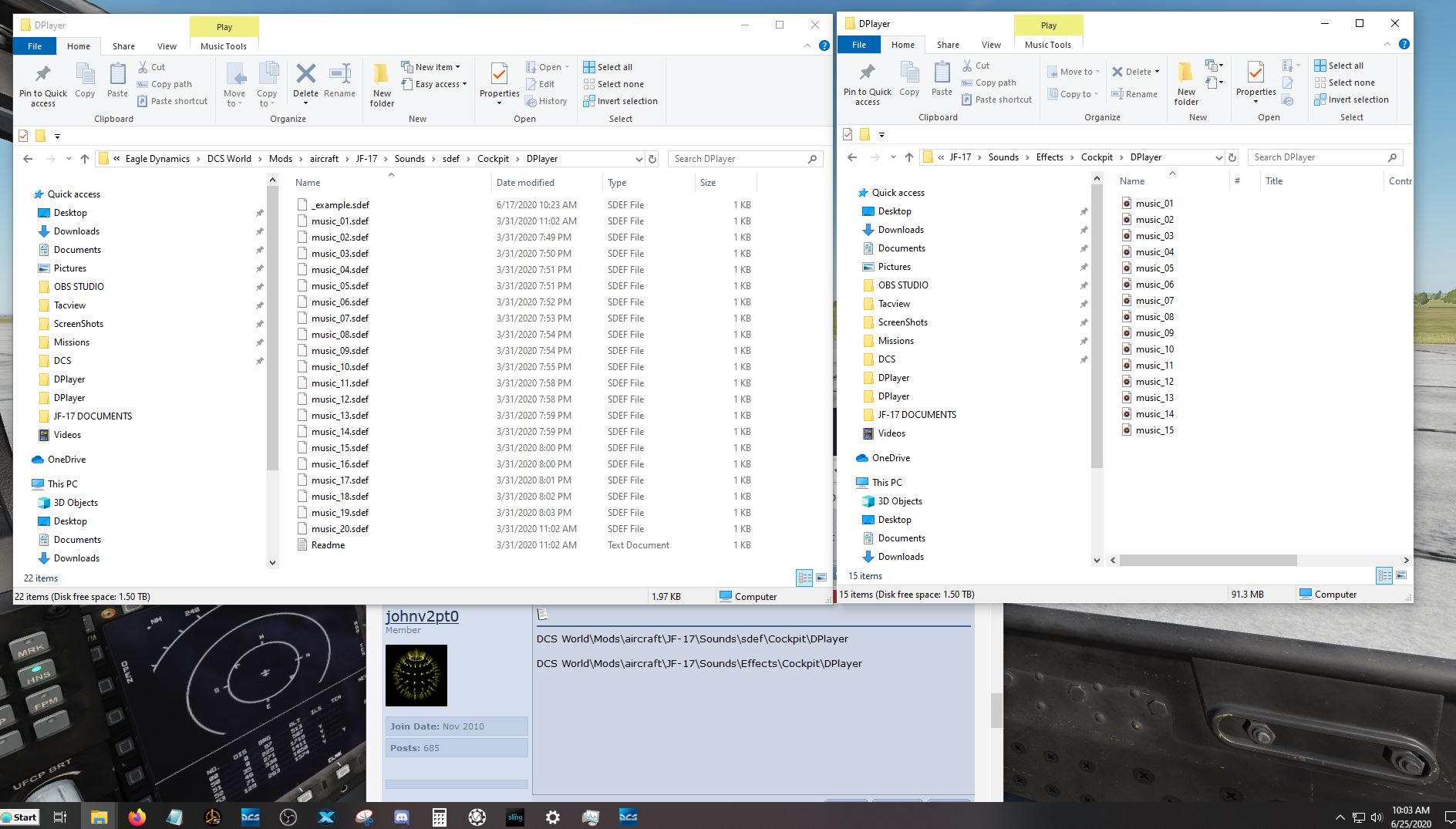
Task: Click New folder in left window ribbon
Action: tap(382, 85)
